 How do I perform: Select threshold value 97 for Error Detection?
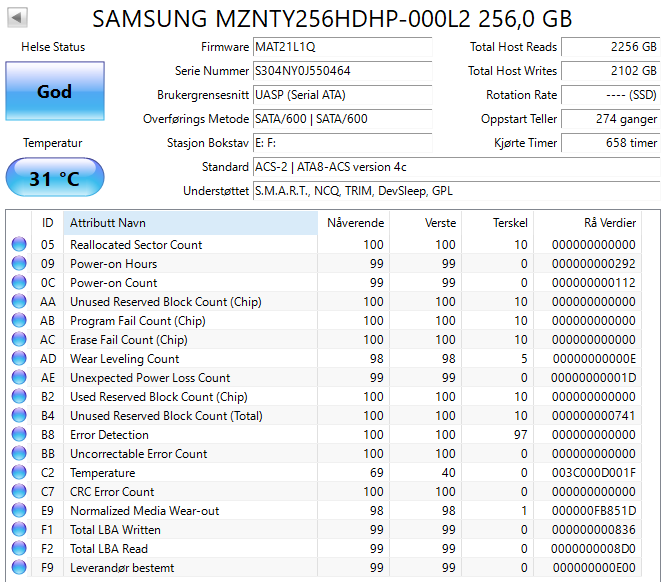pyautogui.click(x=520, y=435)
